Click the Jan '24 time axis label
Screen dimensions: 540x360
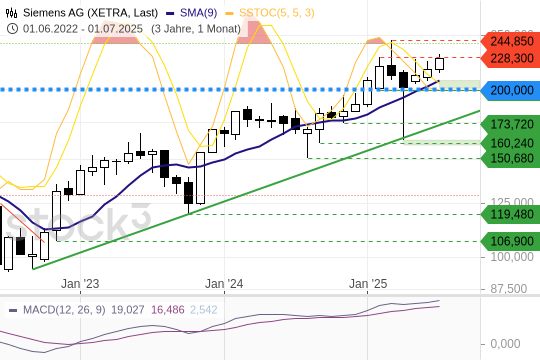(x=224, y=284)
